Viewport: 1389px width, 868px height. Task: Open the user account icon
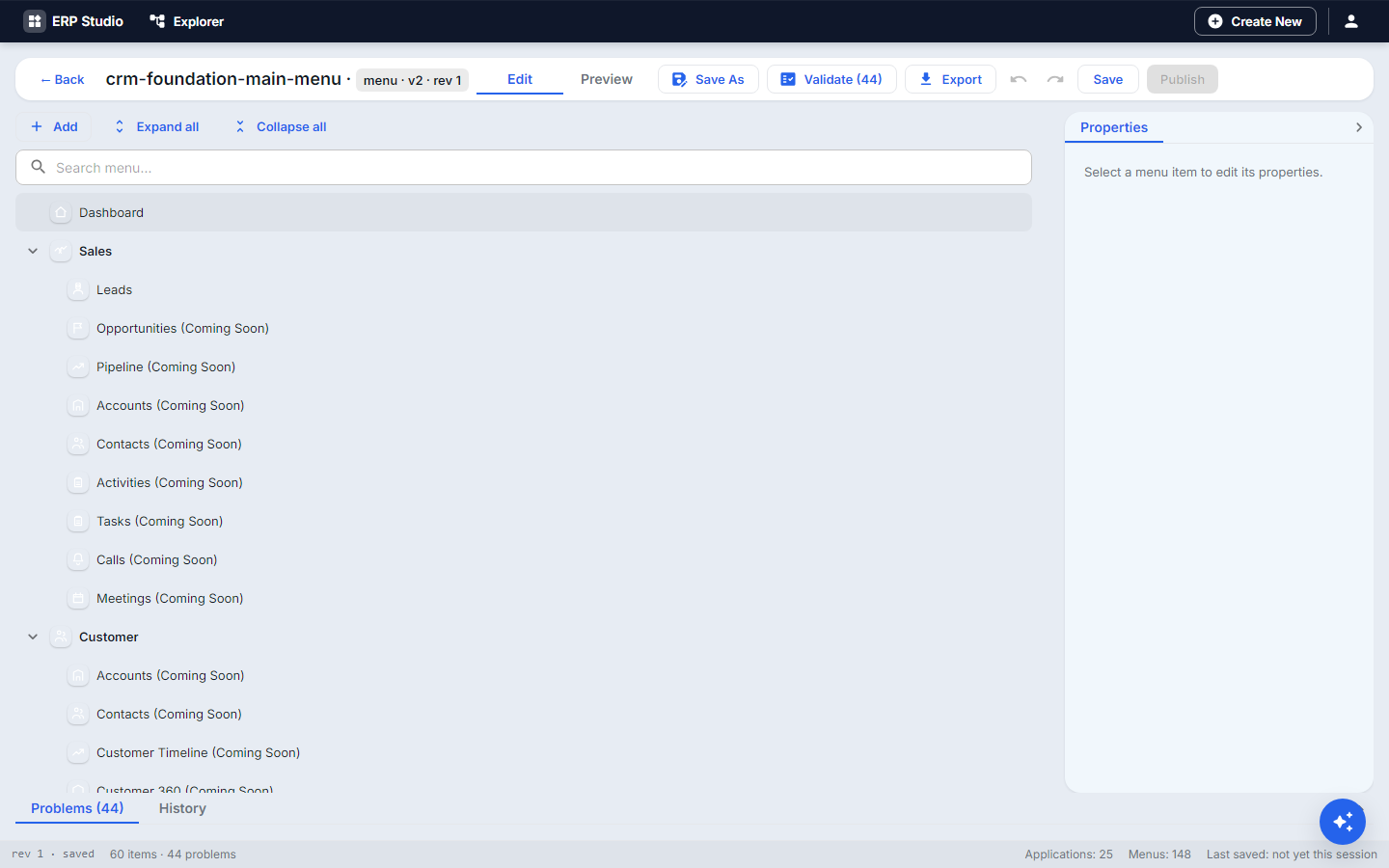[1351, 21]
